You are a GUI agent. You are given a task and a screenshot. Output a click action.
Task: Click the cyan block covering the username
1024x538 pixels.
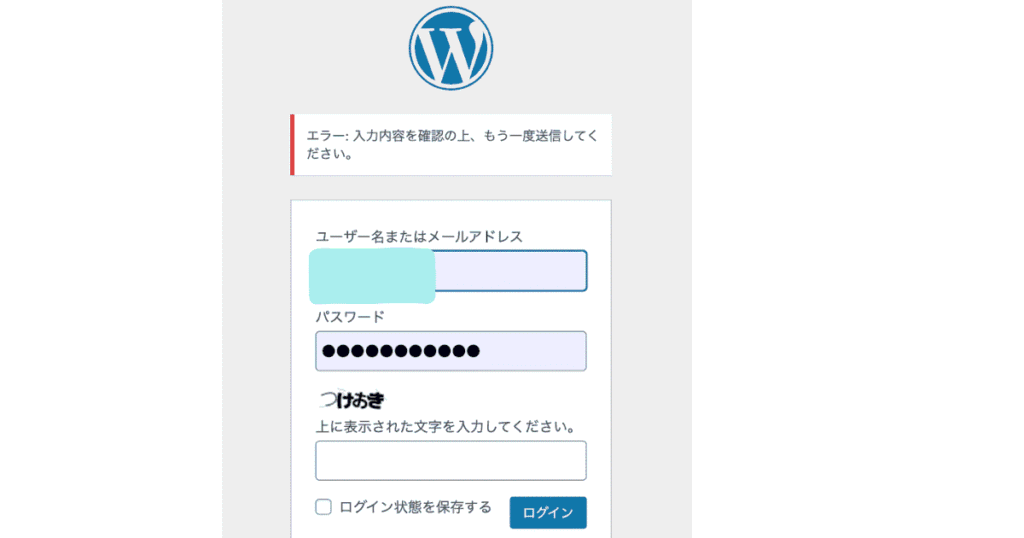(x=372, y=277)
